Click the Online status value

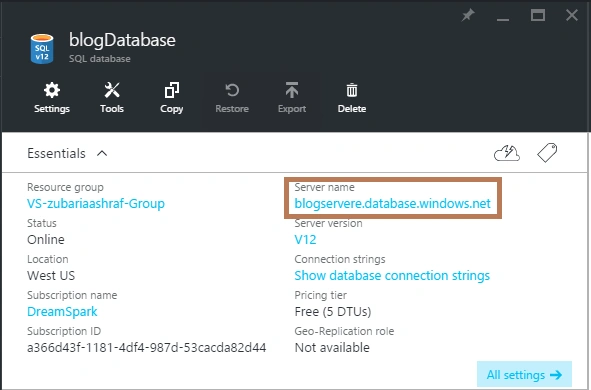(x=46, y=240)
